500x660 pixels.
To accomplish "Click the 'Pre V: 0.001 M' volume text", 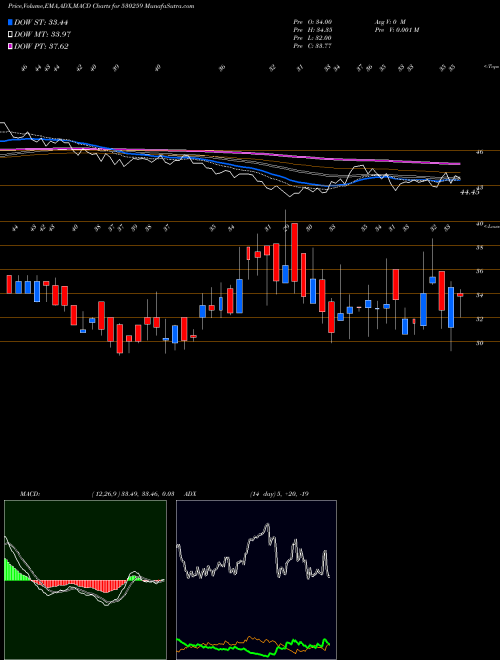I will tap(396, 30).
